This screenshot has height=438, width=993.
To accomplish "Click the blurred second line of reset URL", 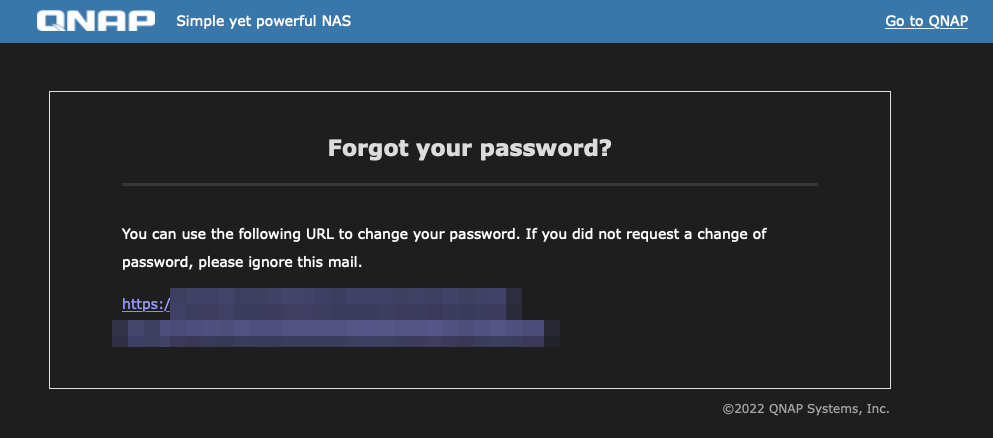I will [x=335, y=332].
